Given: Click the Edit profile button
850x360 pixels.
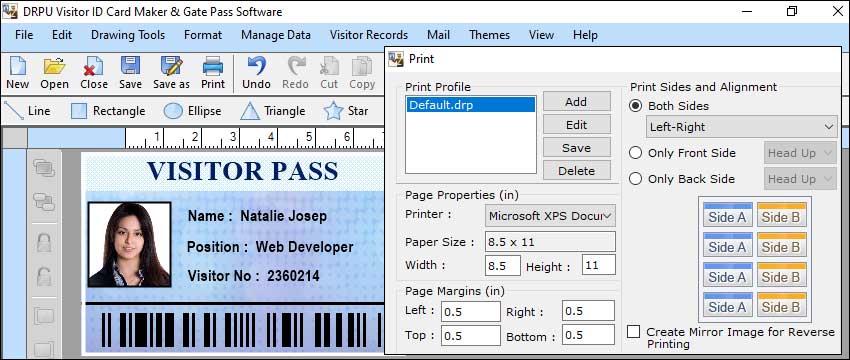Looking at the screenshot, I should pyautogui.click(x=577, y=125).
